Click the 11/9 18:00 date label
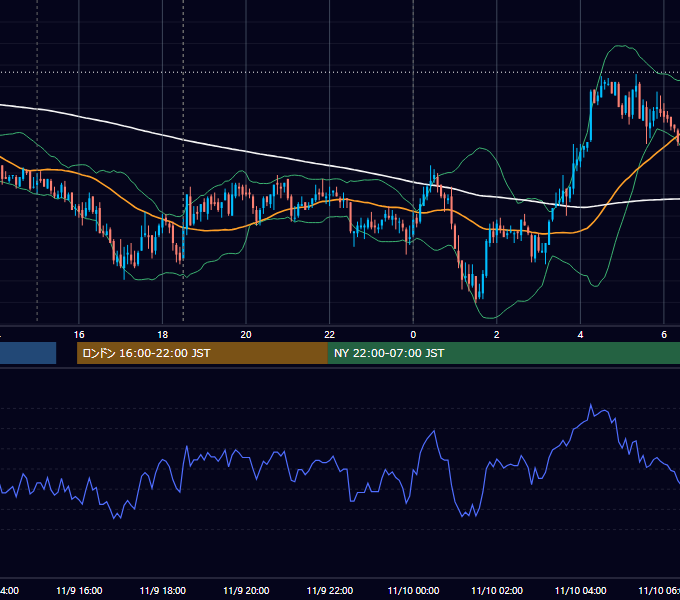The width and height of the screenshot is (680, 600). click(163, 590)
